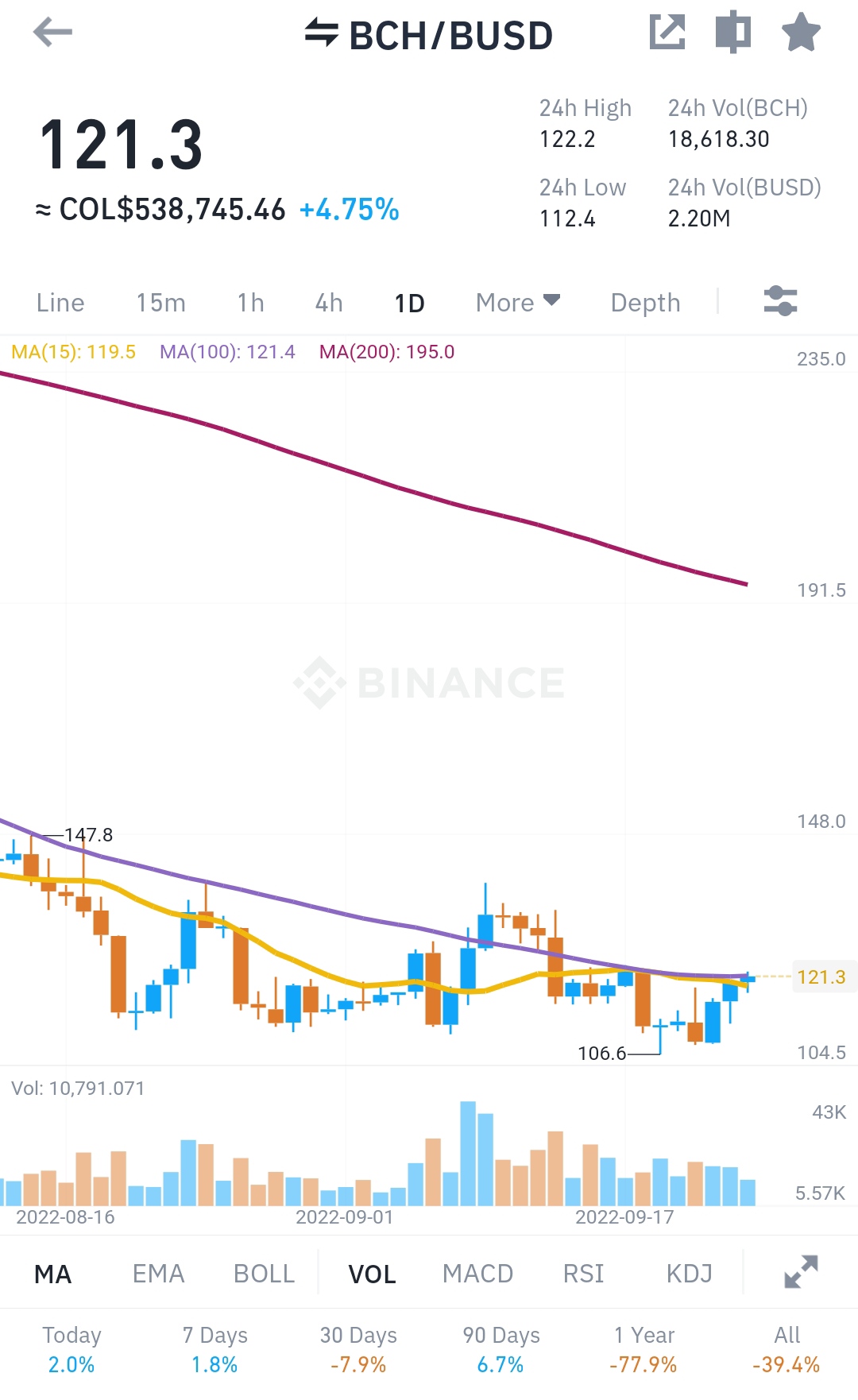The height and width of the screenshot is (1400, 858).
Task: Toggle the BOLL indicator
Action: coord(264,1274)
